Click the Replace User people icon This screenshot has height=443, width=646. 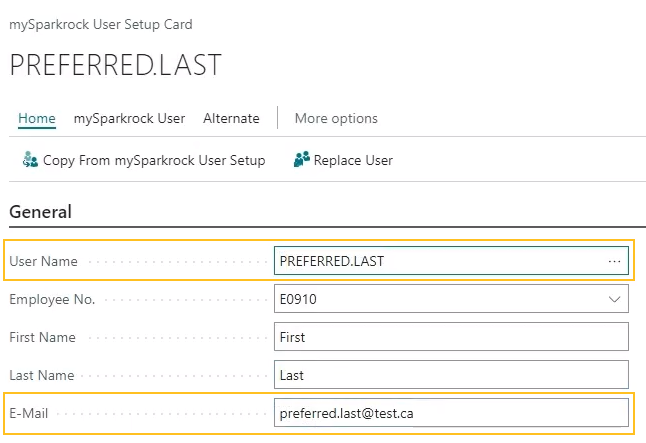tap(302, 159)
